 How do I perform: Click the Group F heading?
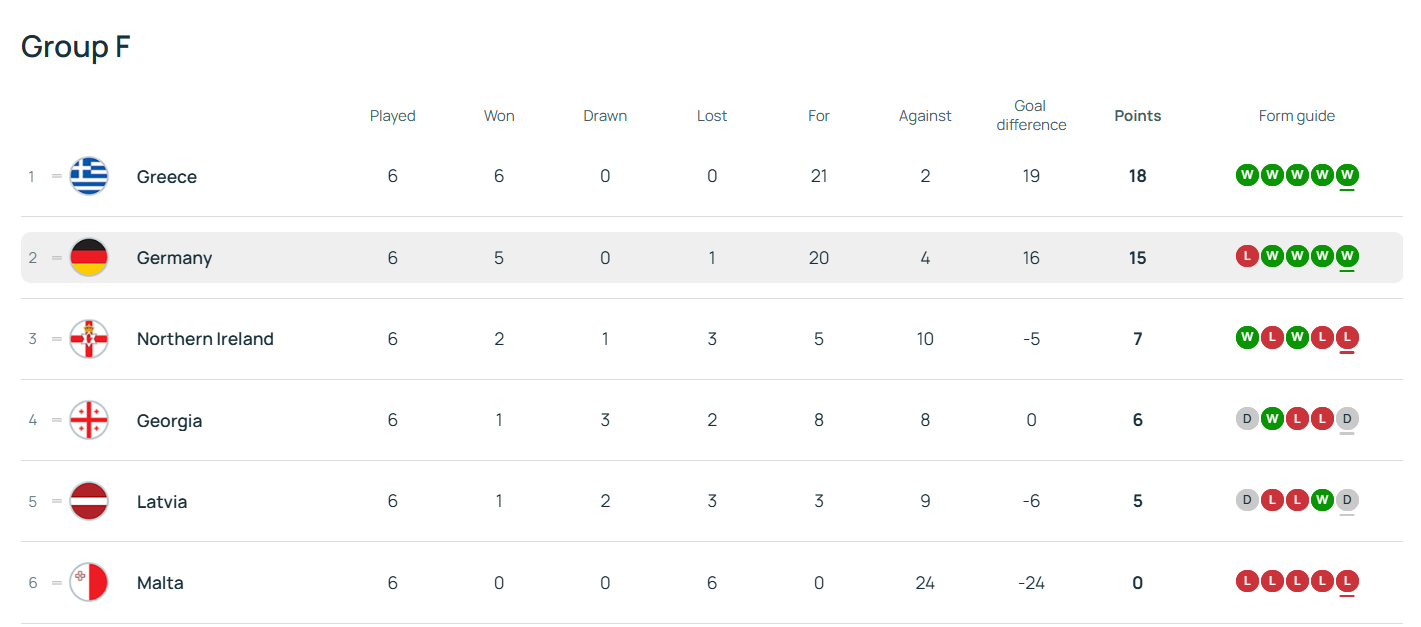coord(76,47)
